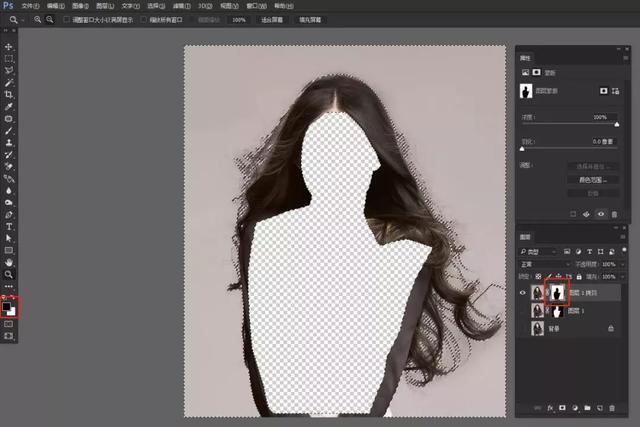Click the 颜色范围 (Color Range) button
Viewport: 640px width, 427px height.
click(592, 179)
